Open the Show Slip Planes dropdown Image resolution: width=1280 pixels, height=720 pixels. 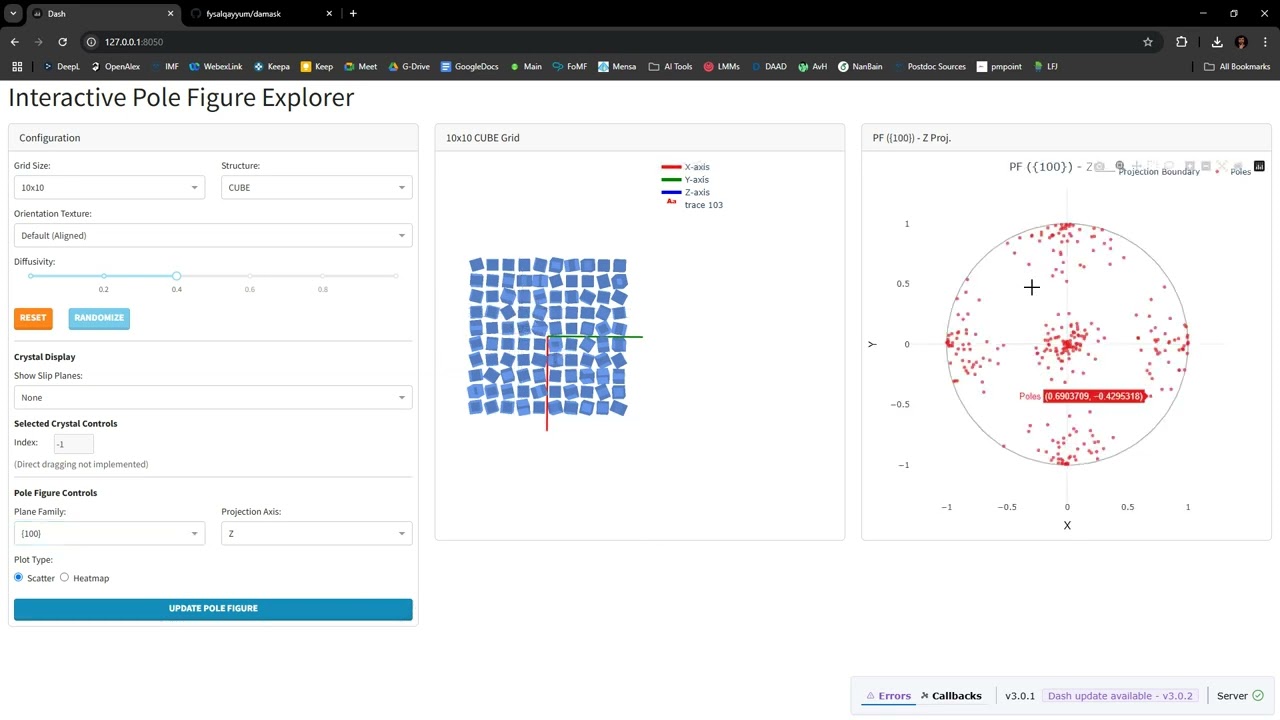213,398
